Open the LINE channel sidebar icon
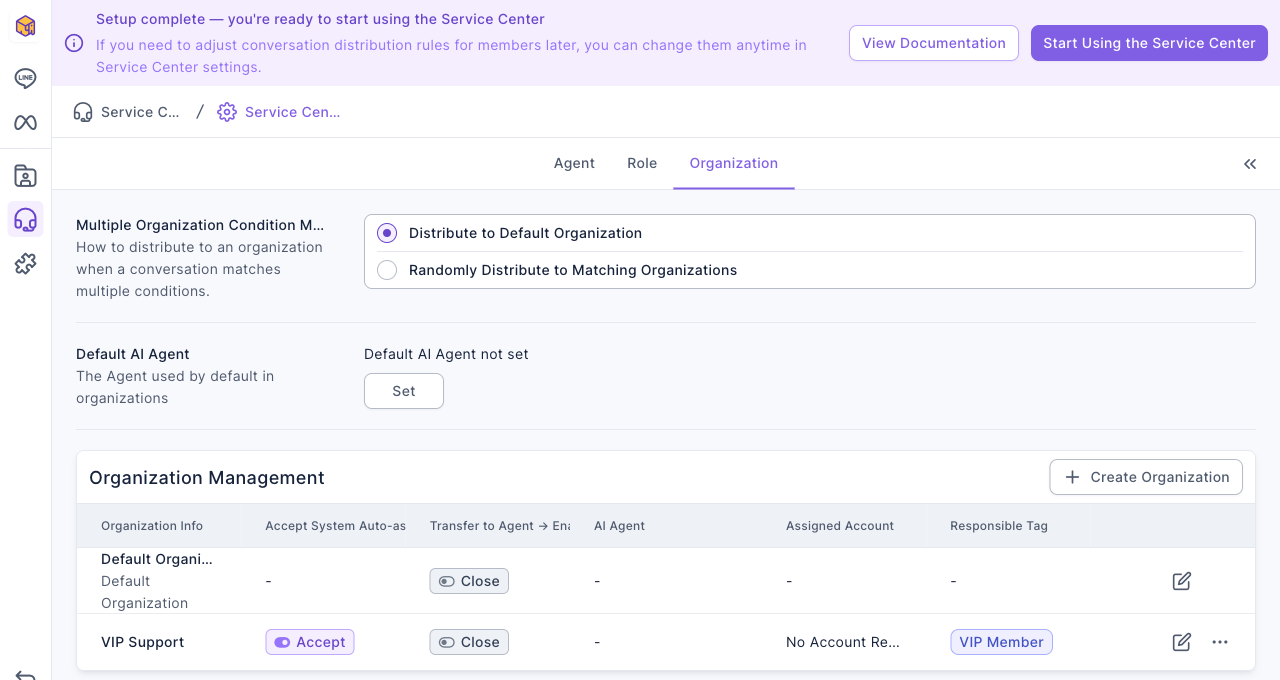 pos(25,78)
